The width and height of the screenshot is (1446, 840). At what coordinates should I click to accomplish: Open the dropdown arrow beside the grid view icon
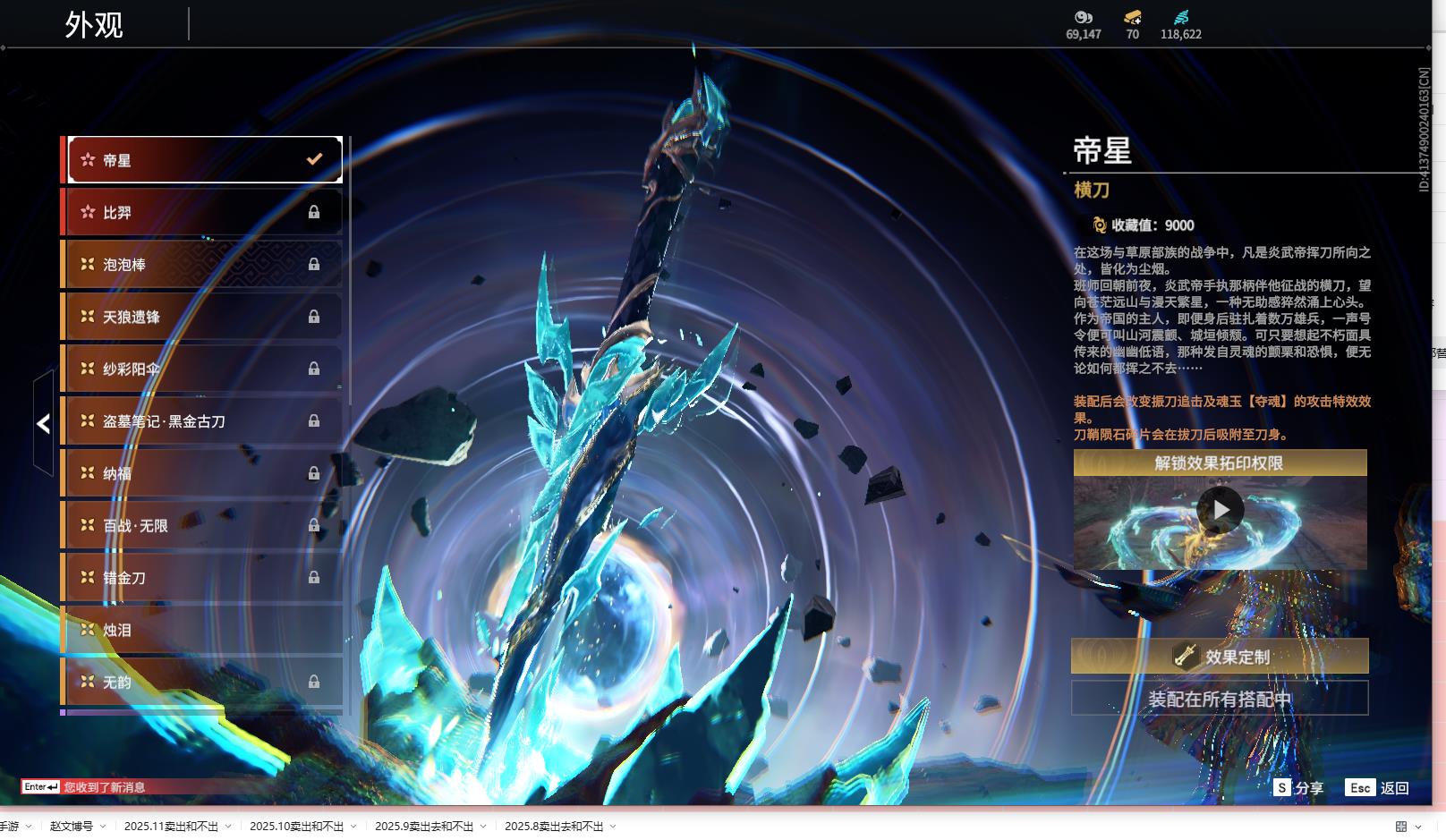click(1418, 827)
